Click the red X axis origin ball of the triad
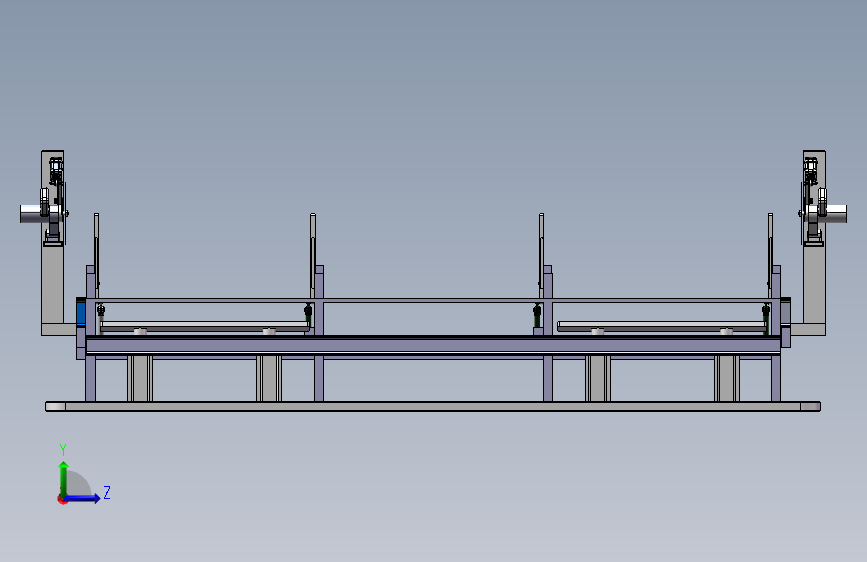Viewport: 867px width, 562px height. click(x=61, y=499)
